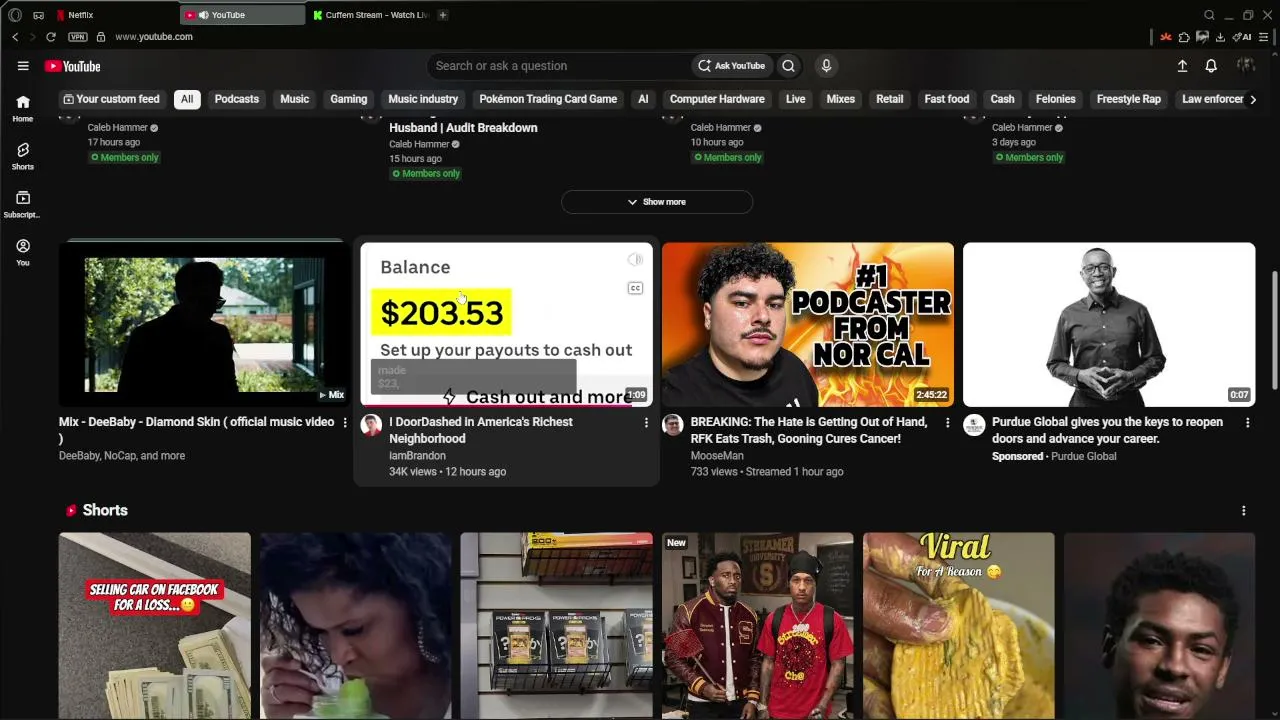Viewport: 1280px width, 720px height.
Task: Click the Ask YouTube button
Action: coord(732,66)
